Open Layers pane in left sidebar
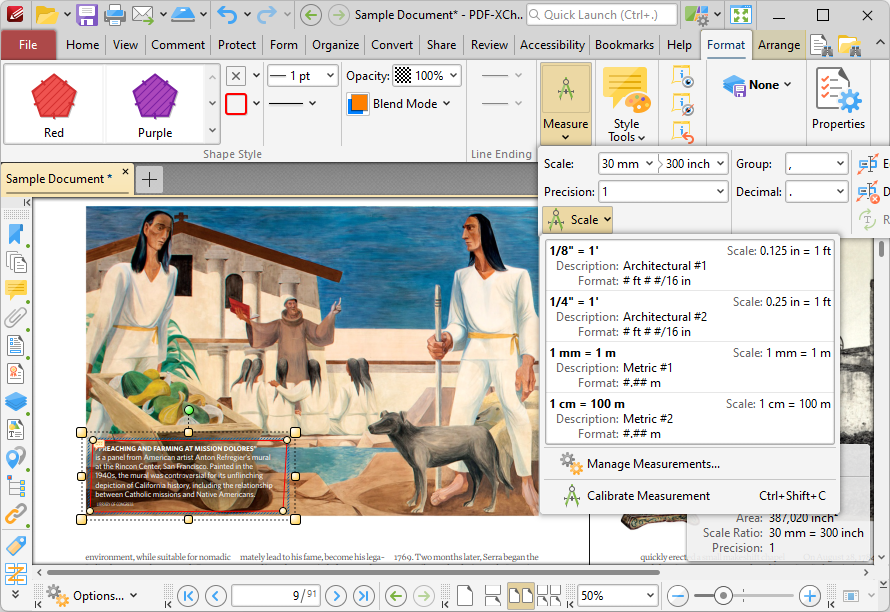Screen dimensions: 890x612 click(x=16, y=401)
